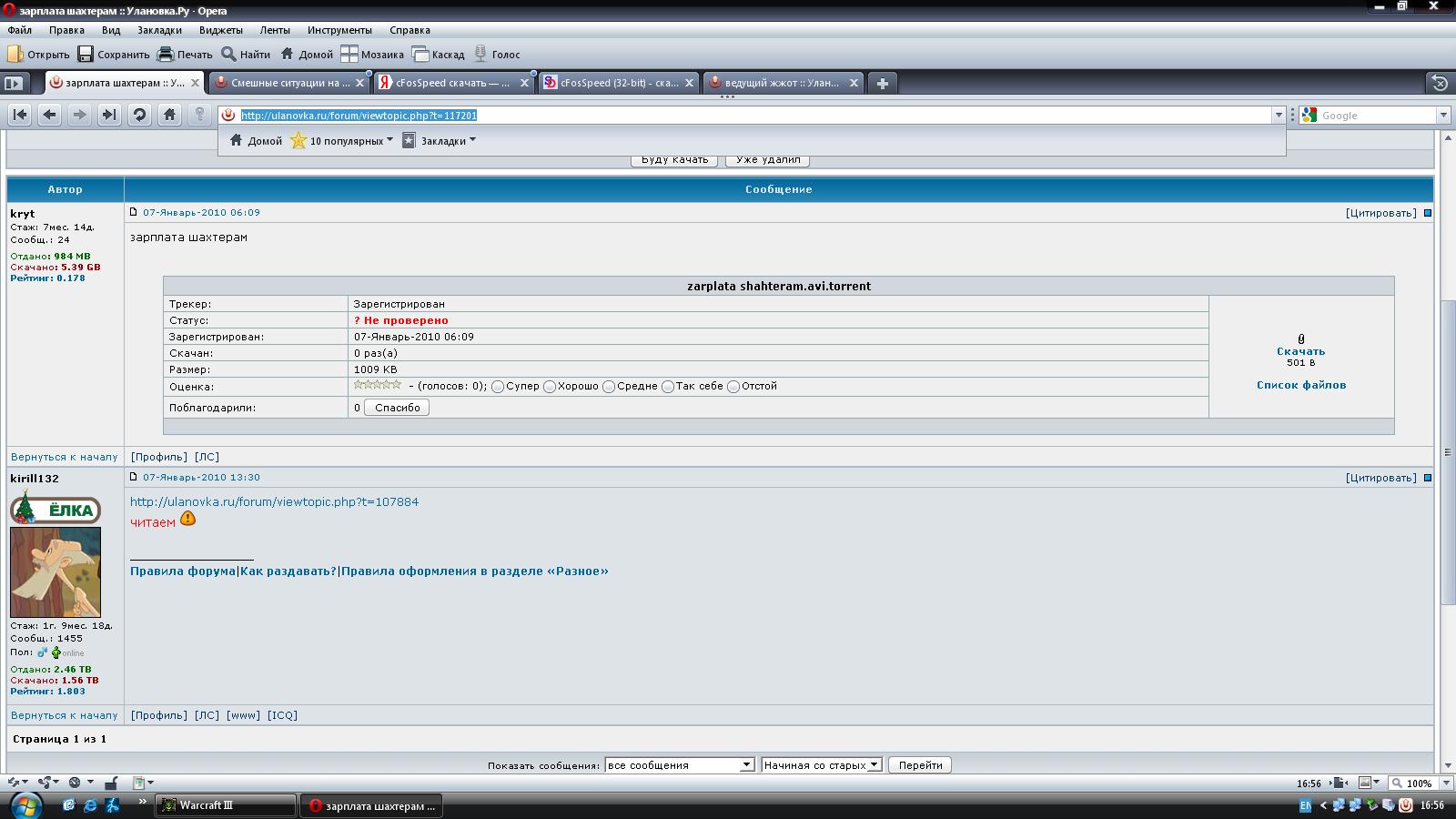The image size is (1456, 819).
Task: Open the closed tabs trash icon
Action: 1439,83
